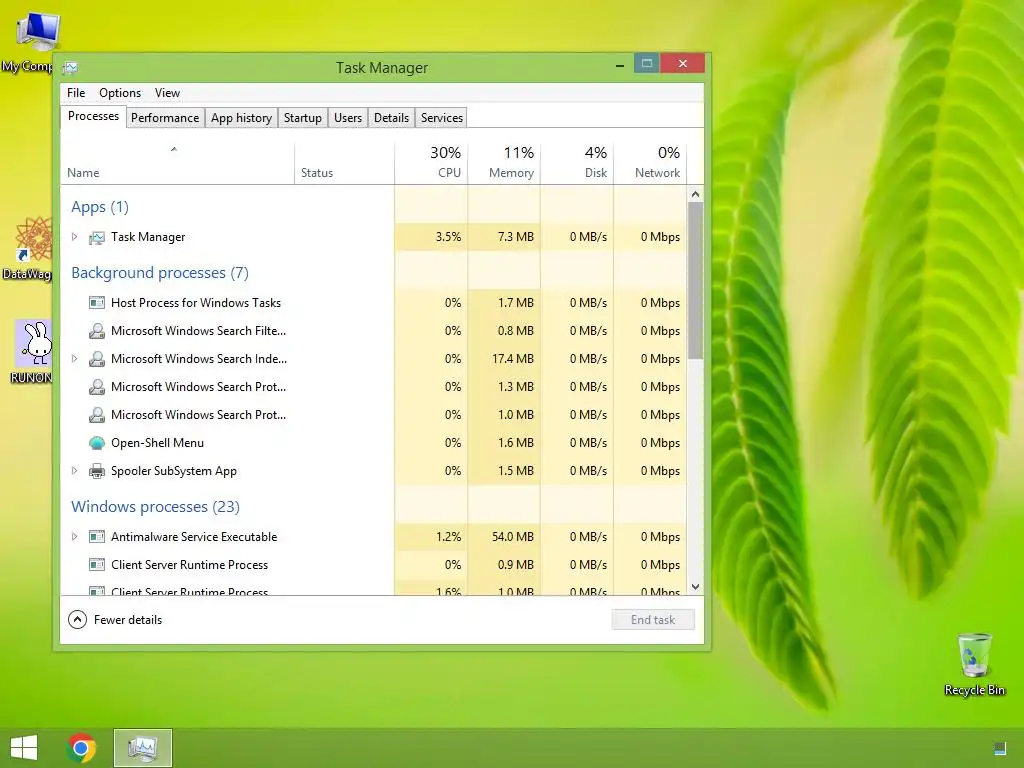Switch to the Users tab
This screenshot has width=1024, height=768.
[x=347, y=118]
